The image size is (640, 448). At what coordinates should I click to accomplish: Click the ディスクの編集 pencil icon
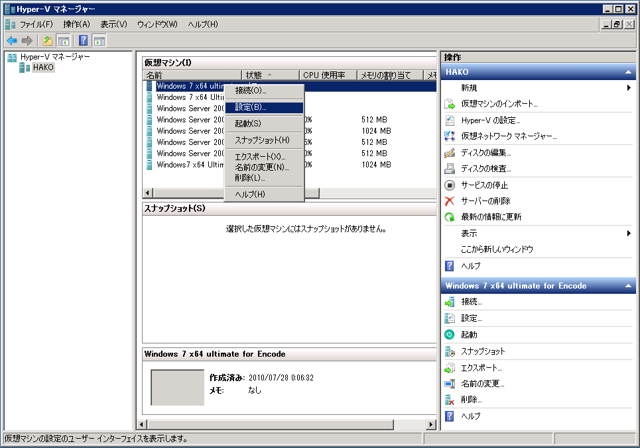tap(449, 153)
